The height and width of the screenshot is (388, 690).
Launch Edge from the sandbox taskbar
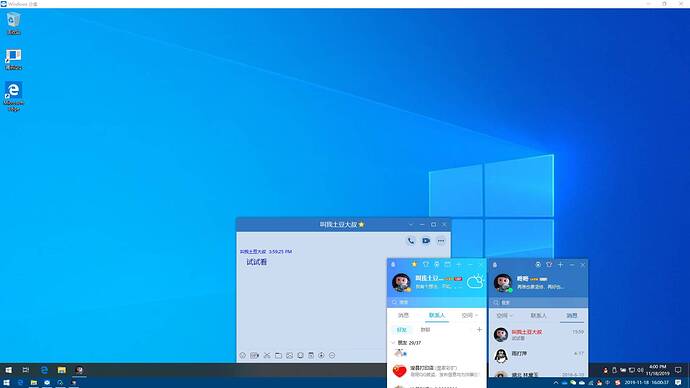44,370
